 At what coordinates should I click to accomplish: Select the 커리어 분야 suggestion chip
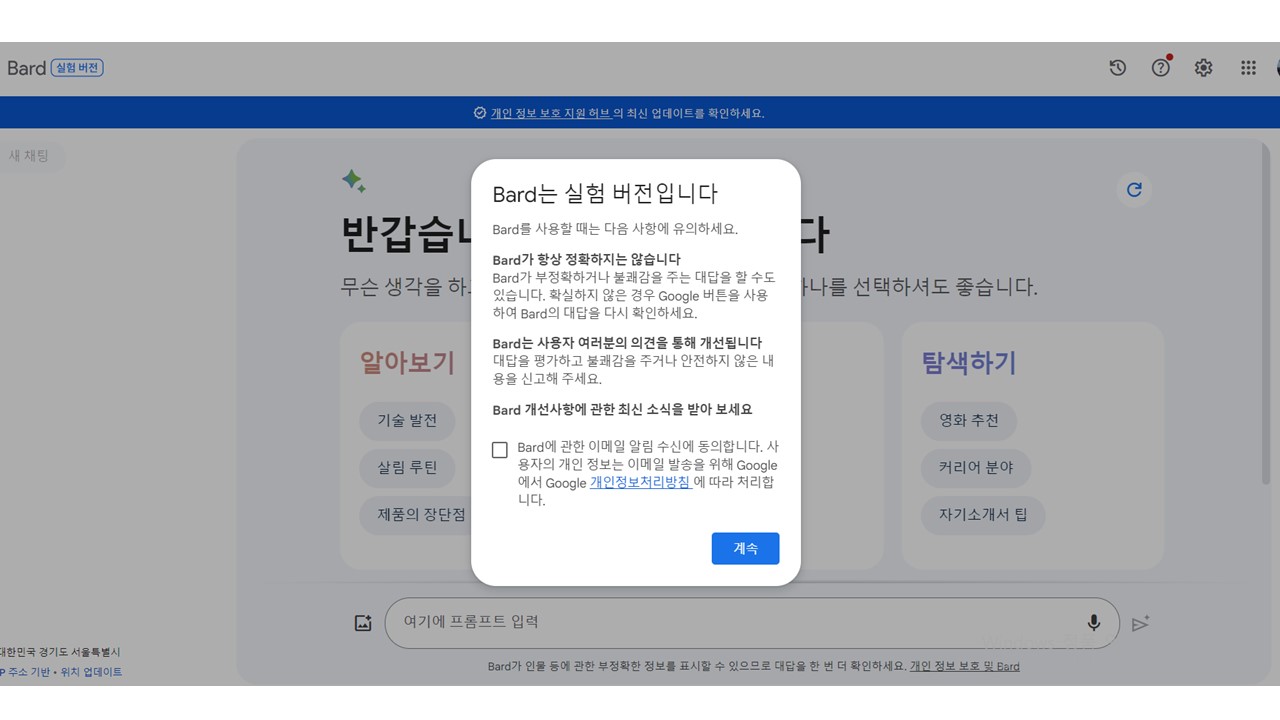pyautogui.click(x=976, y=467)
